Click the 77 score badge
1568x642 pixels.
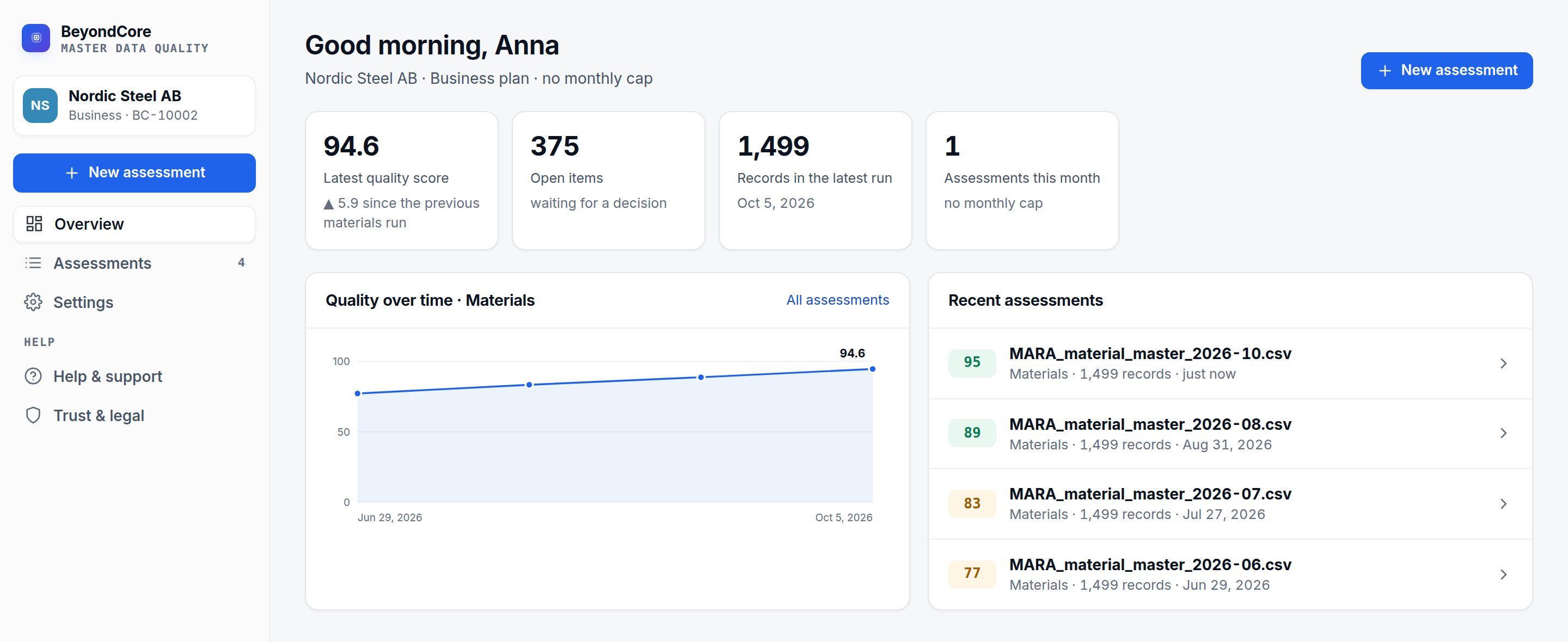click(x=972, y=573)
